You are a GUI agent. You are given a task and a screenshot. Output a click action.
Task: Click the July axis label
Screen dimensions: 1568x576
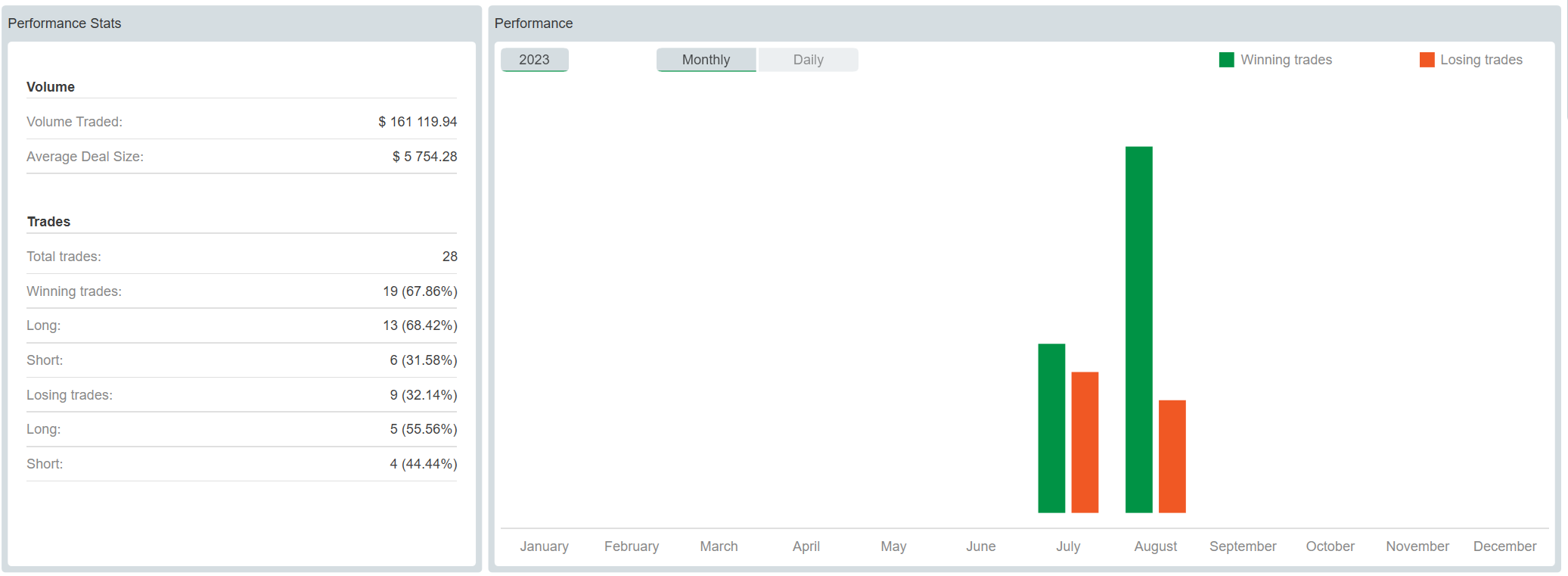(1068, 546)
